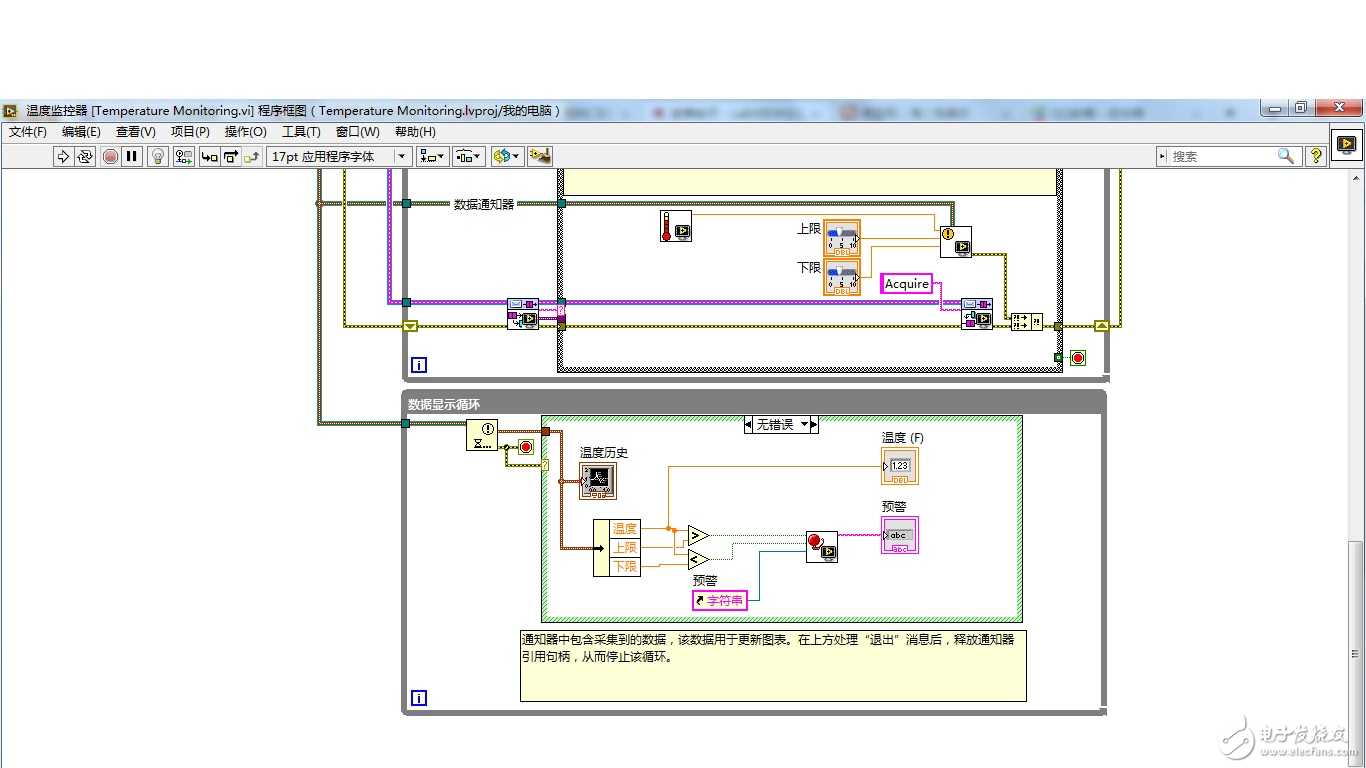
Task: Select the 下限 slider control terminal
Action: [842, 277]
